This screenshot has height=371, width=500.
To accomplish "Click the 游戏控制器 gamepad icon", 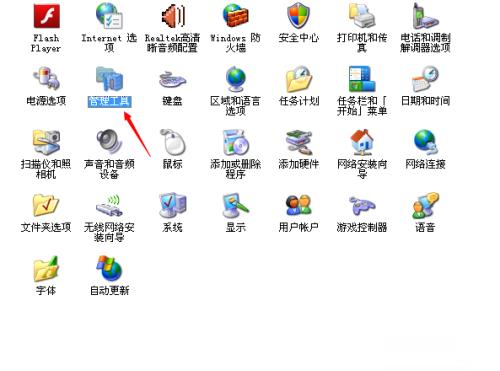I will 362,206.
